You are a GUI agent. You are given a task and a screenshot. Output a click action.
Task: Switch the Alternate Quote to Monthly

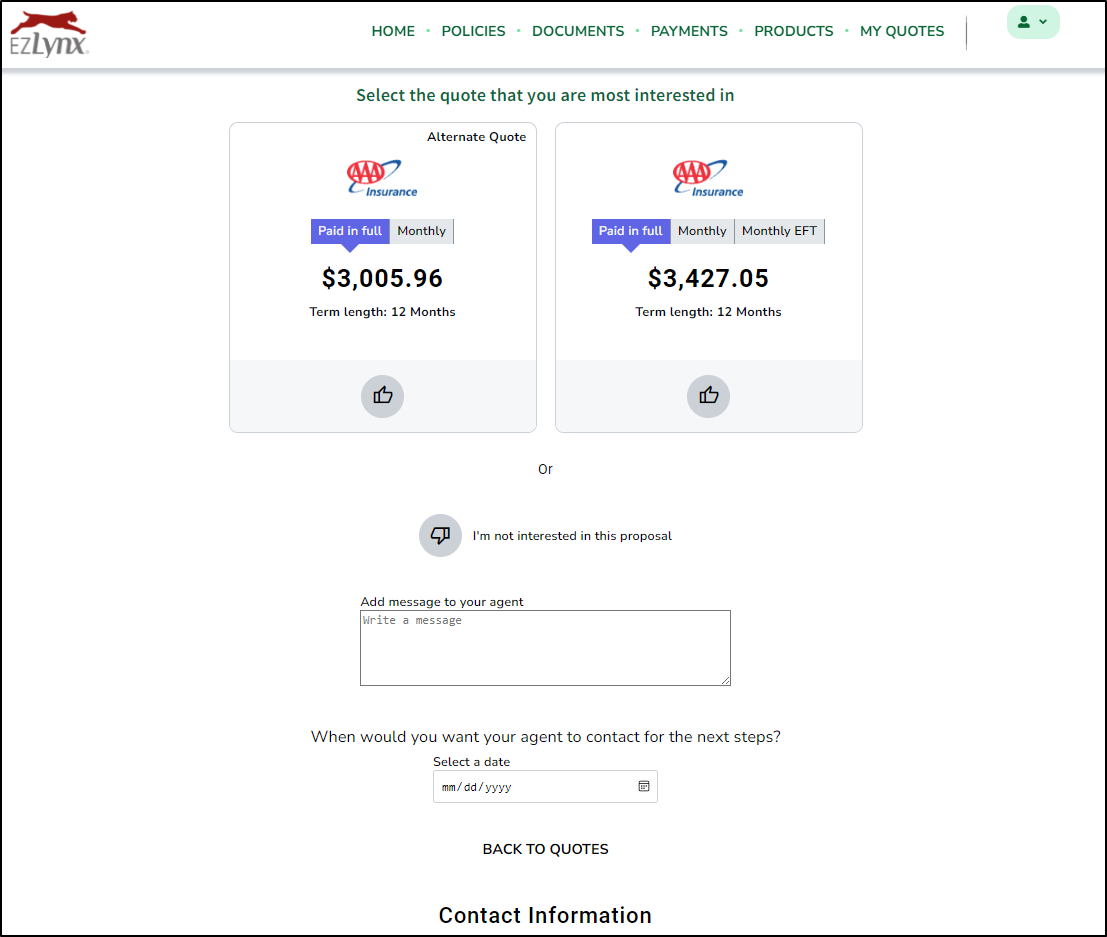pos(421,231)
